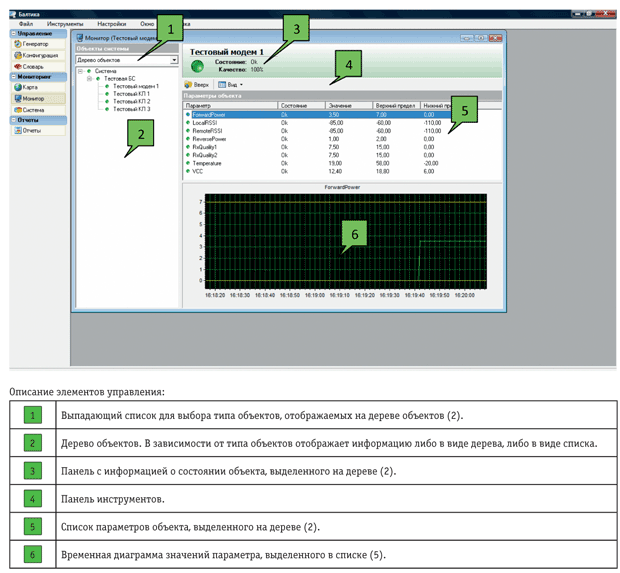
Task: Click inside the ForwardPower time chart
Action: [346, 241]
